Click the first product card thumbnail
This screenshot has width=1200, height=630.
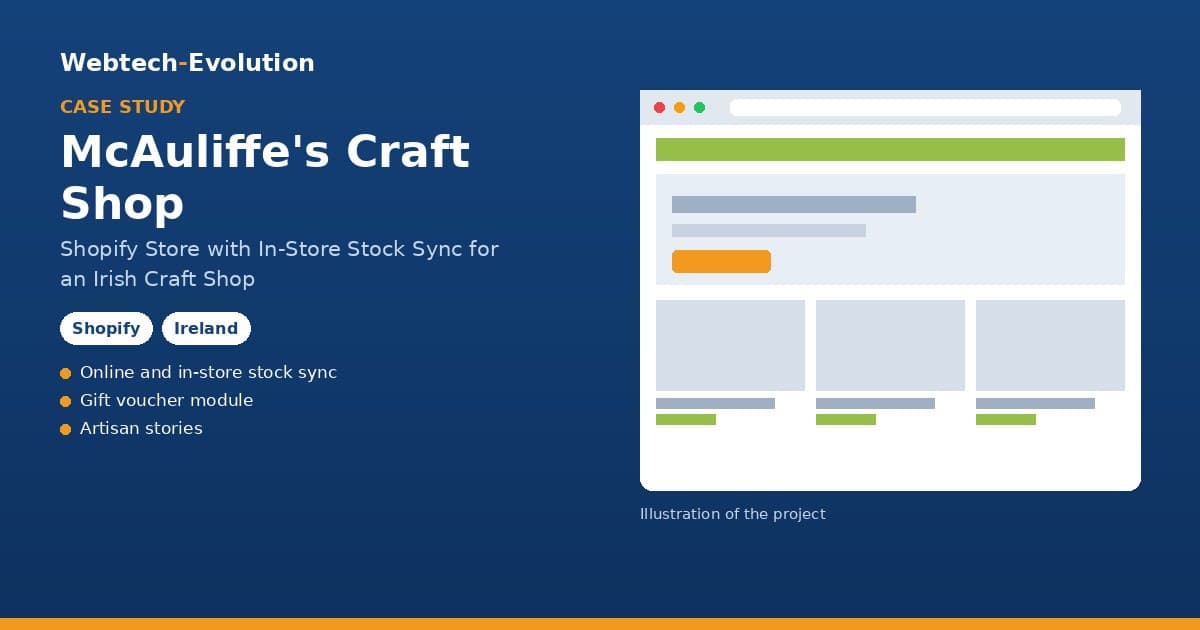click(730, 345)
